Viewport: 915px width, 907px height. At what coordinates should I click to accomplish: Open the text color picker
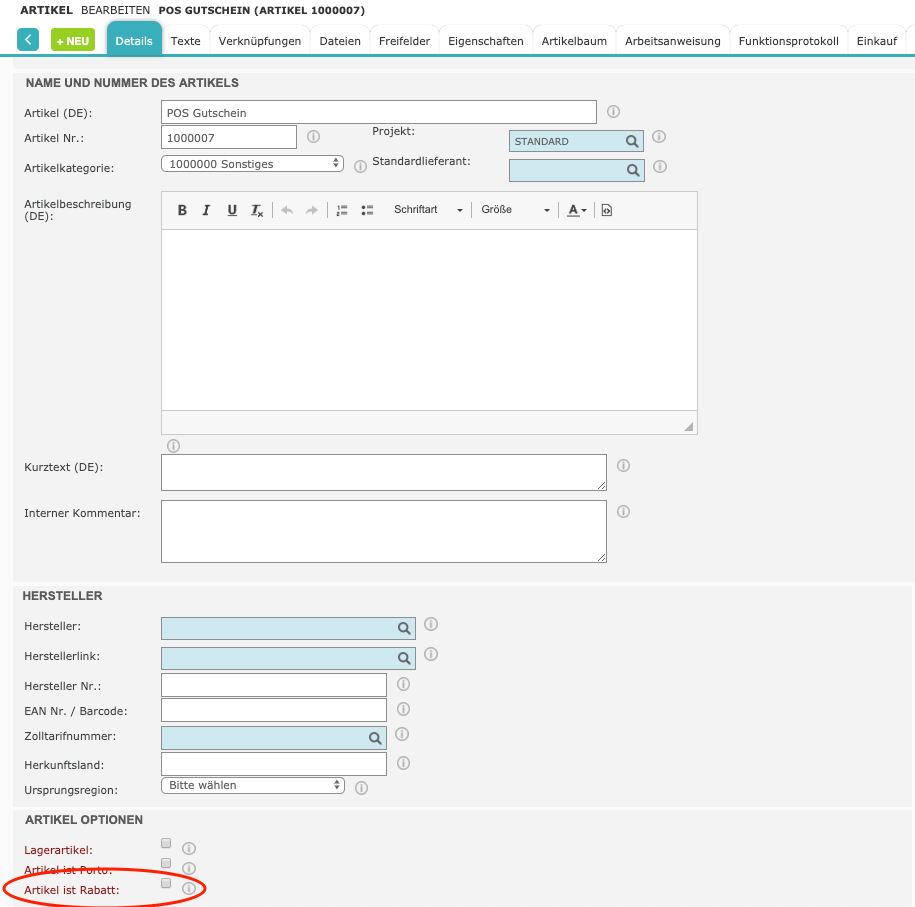[x=576, y=210]
